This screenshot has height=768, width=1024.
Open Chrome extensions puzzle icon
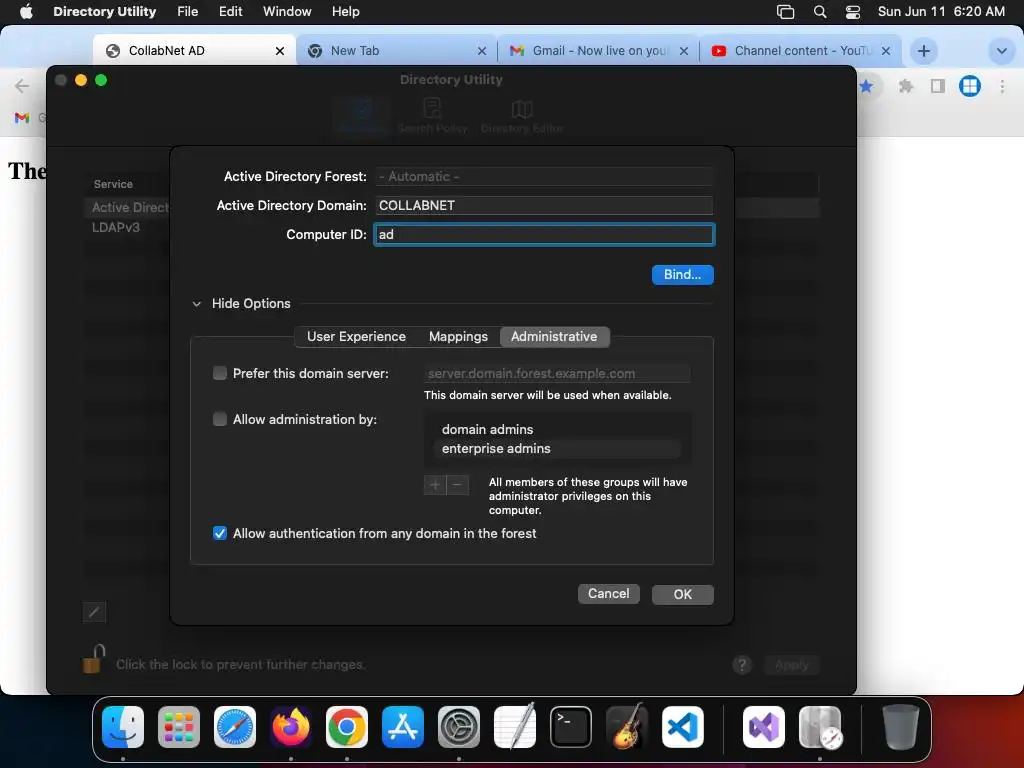click(906, 86)
